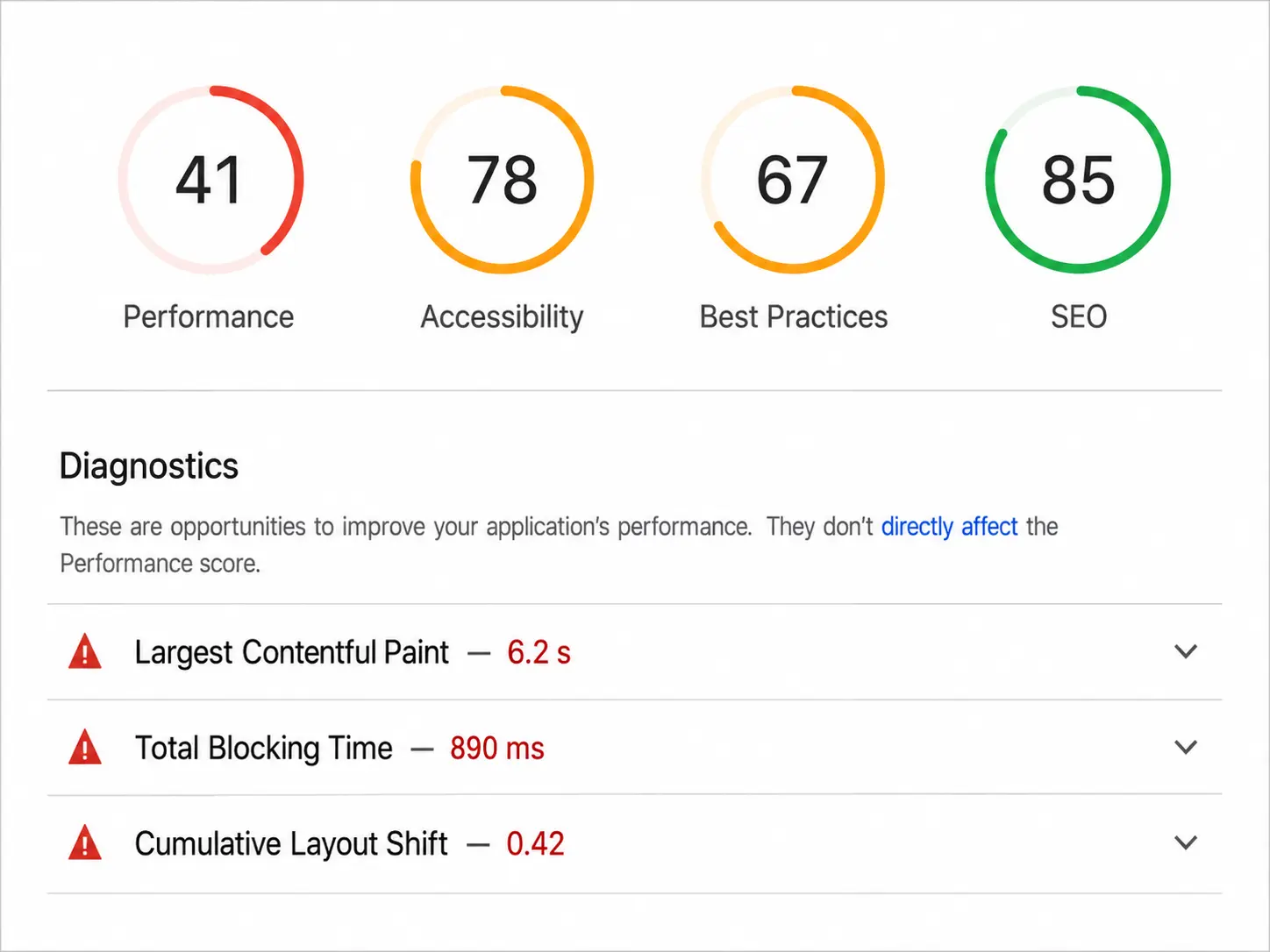
Task: Select the Largest Contentful Paint title
Action: (291, 653)
